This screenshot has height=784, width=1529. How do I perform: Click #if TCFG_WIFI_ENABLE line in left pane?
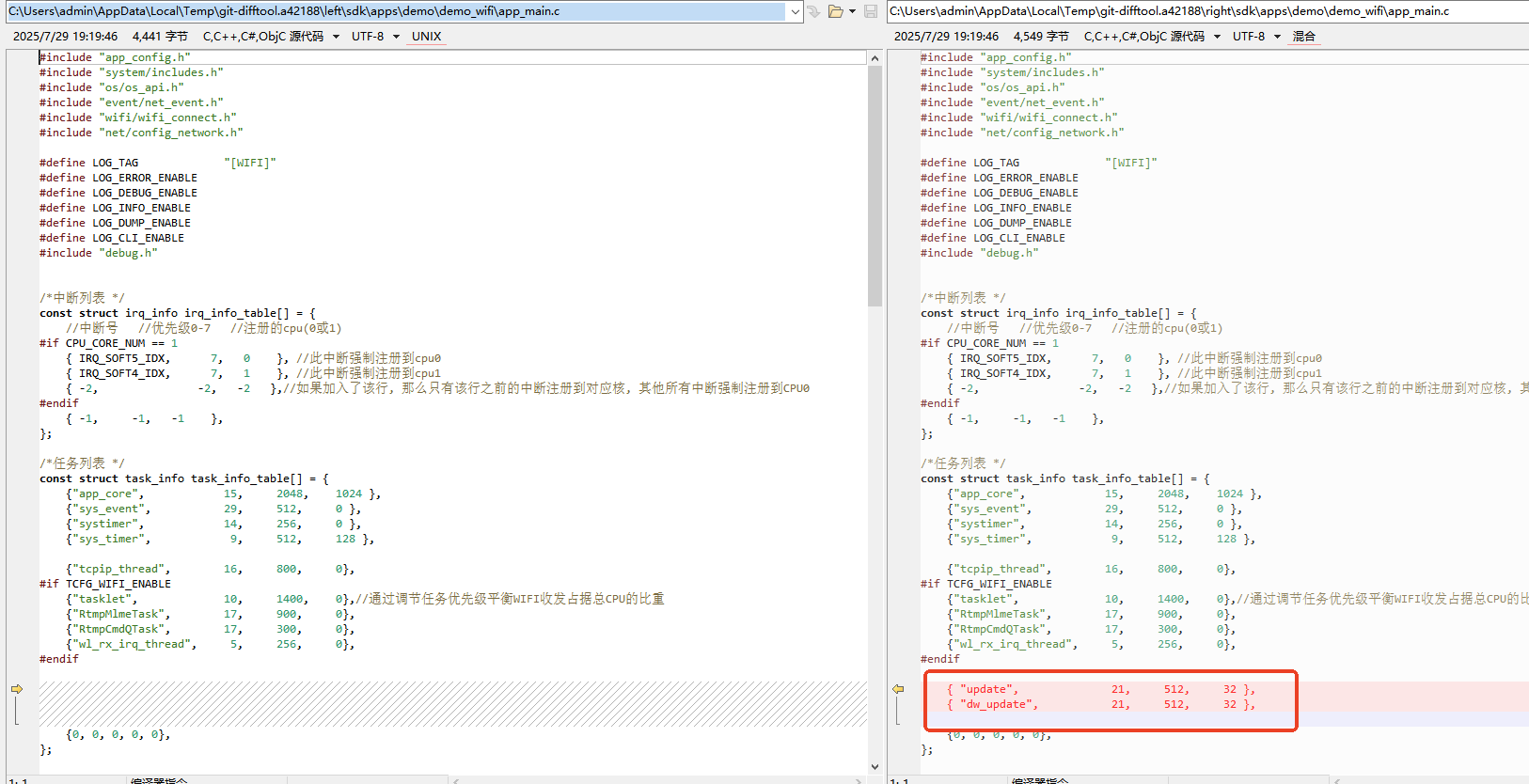105,584
